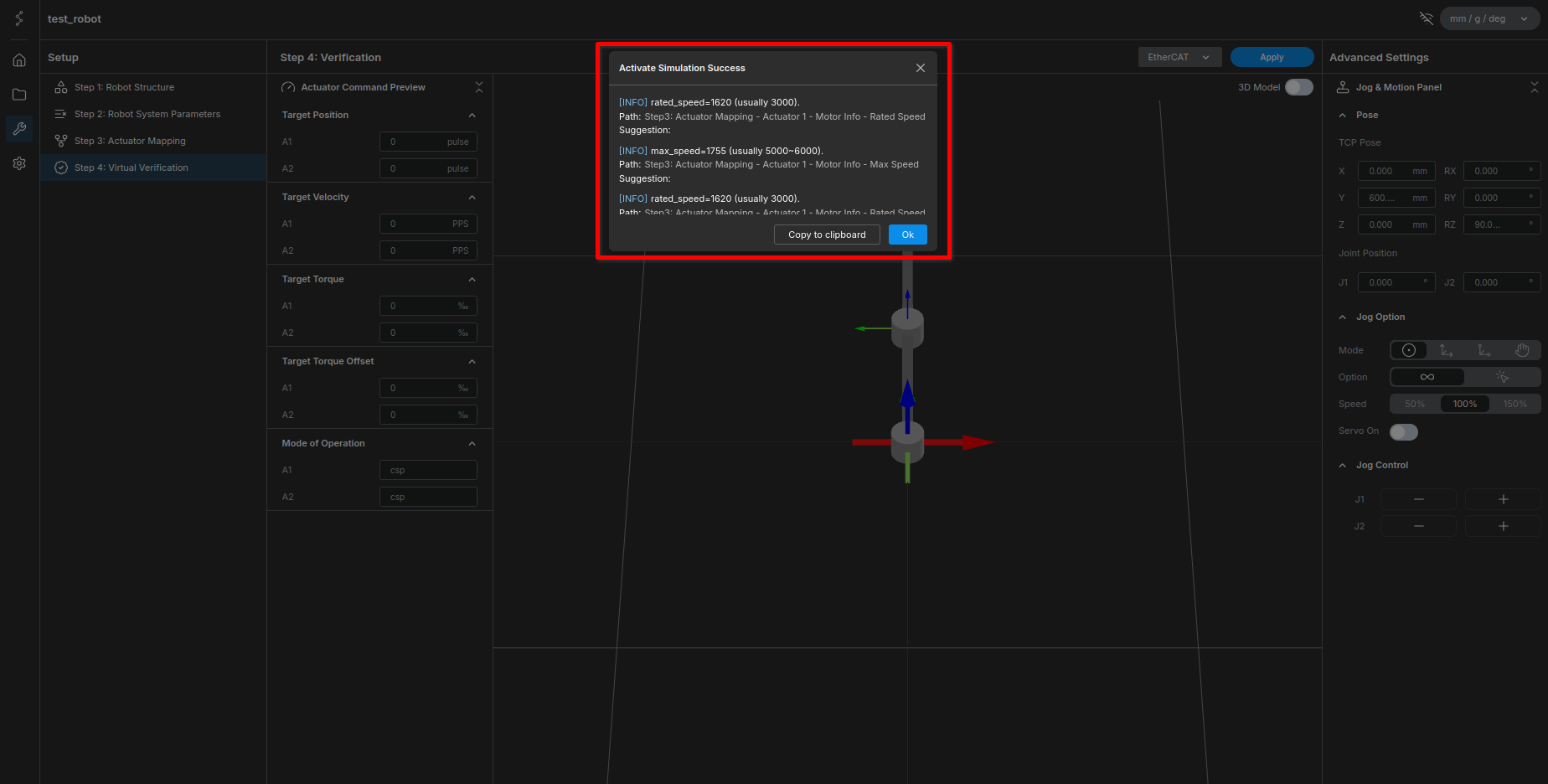Open the EtherCAT dropdown
The width and height of the screenshot is (1548, 784).
pyautogui.click(x=1179, y=57)
